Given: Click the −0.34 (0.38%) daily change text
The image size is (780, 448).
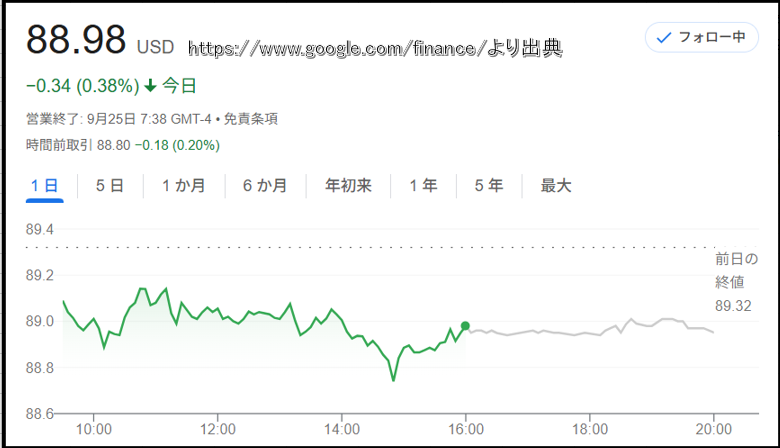Looking at the screenshot, I should pos(82,85).
